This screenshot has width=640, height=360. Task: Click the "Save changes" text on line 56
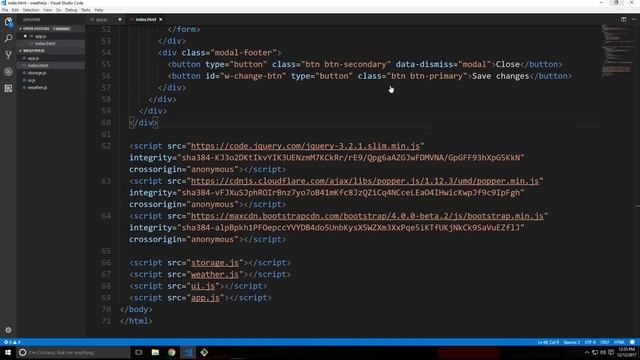500,76
